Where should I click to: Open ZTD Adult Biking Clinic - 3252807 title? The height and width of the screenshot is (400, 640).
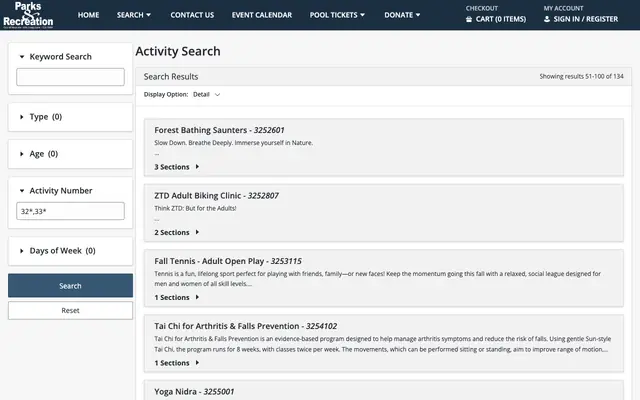[216, 196]
